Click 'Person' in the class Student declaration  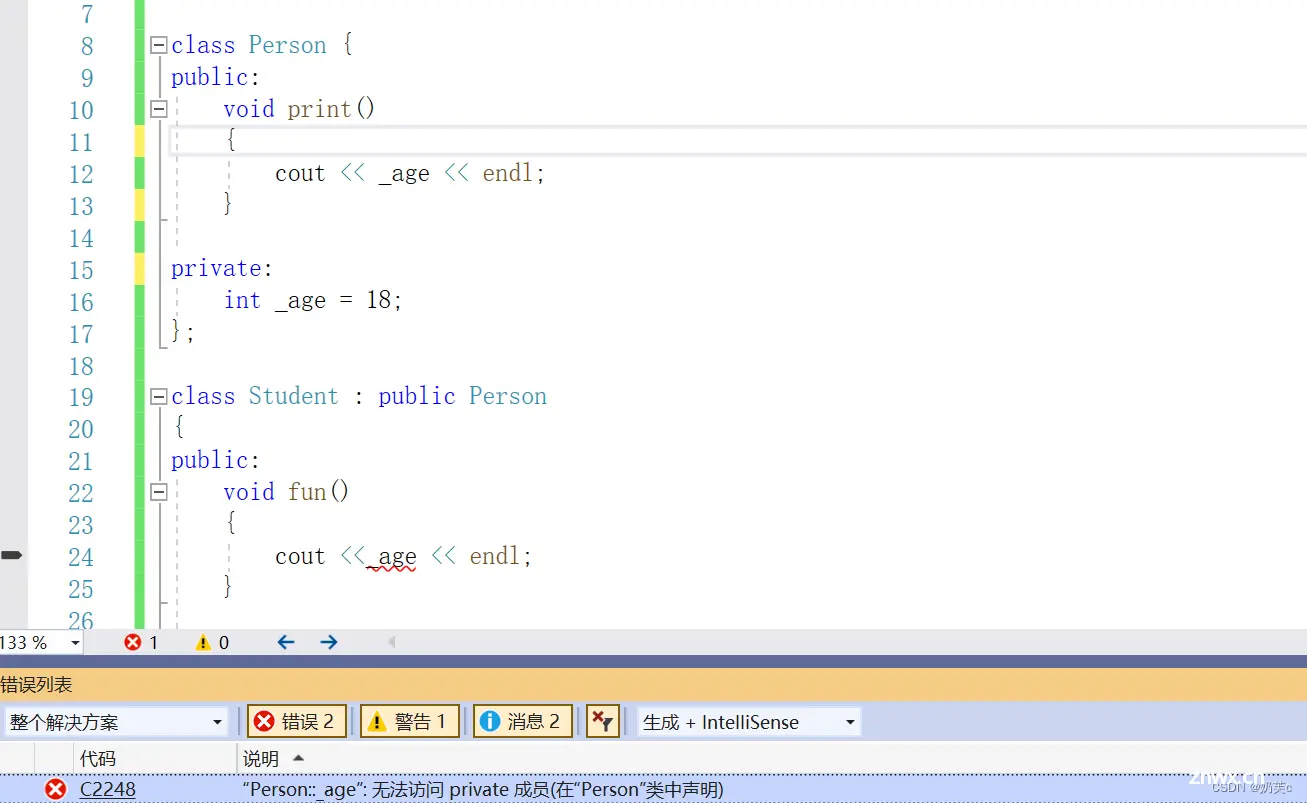pos(508,396)
